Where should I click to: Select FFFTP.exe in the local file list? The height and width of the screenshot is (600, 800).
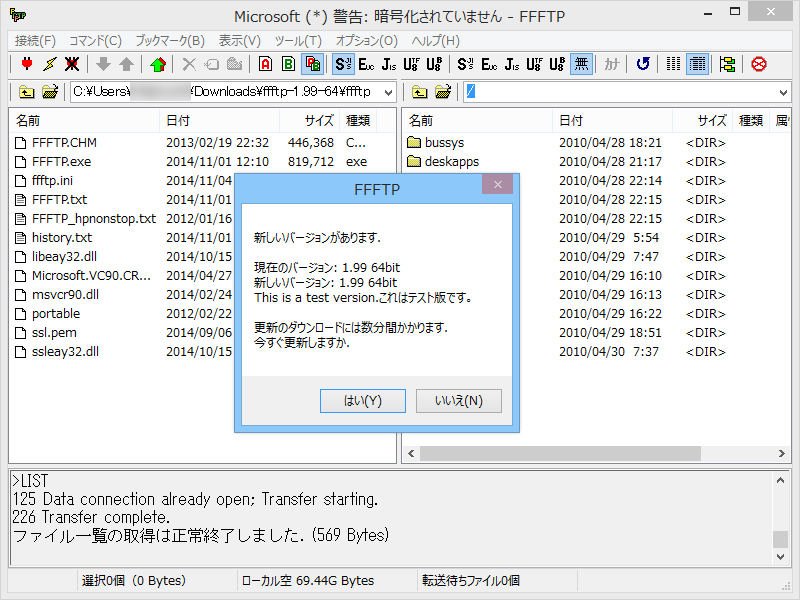60,161
